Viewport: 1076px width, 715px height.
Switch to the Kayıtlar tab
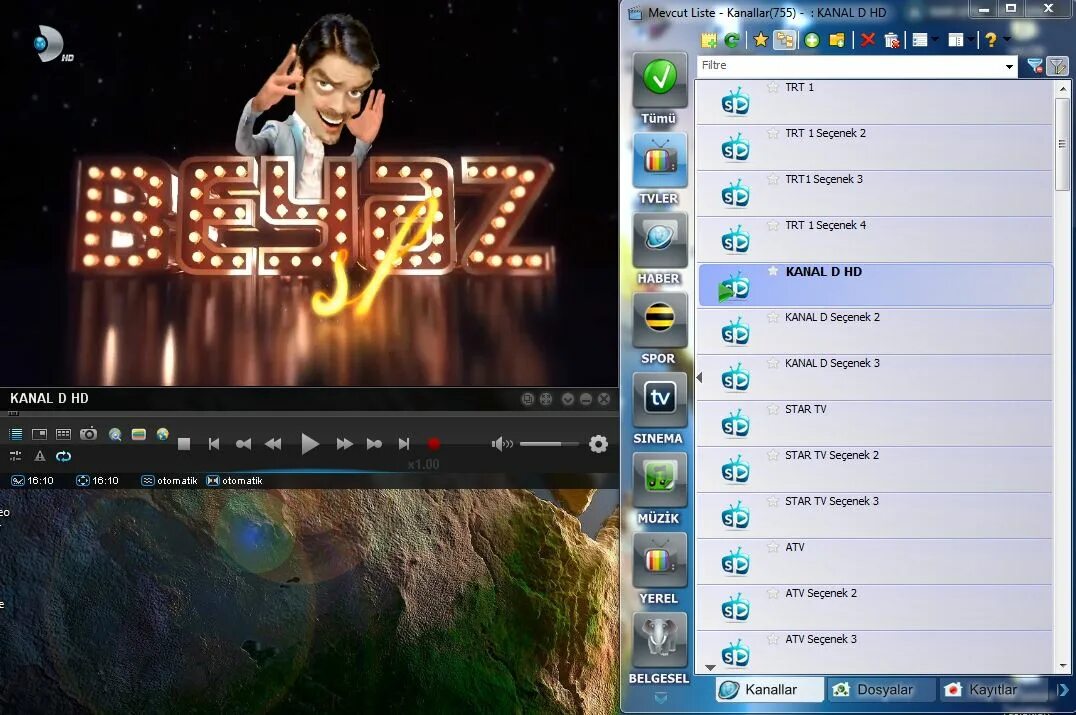(x=993, y=689)
